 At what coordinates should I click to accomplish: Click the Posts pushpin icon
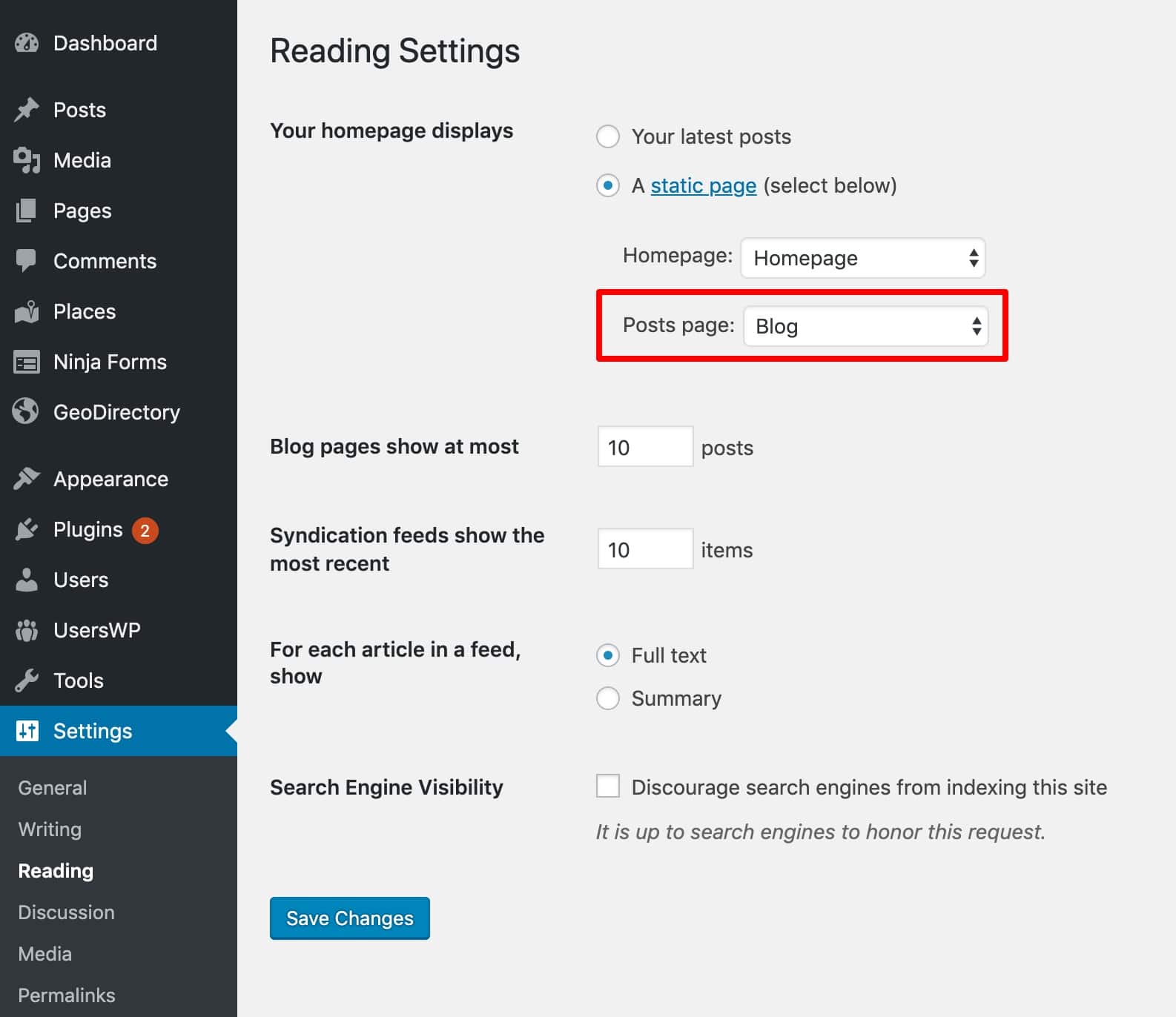pos(27,110)
